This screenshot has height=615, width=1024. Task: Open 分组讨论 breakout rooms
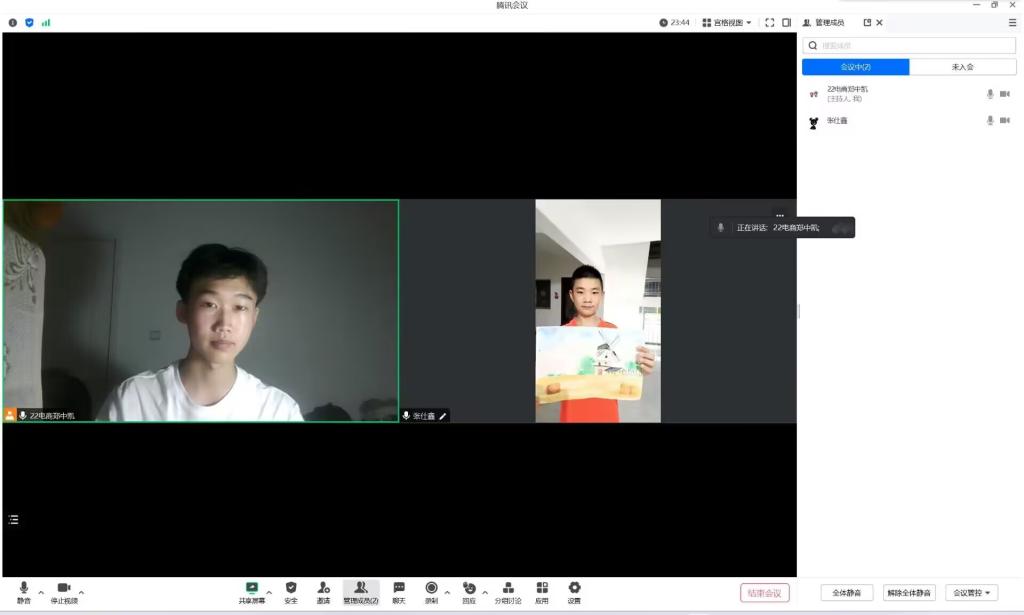[x=507, y=592]
